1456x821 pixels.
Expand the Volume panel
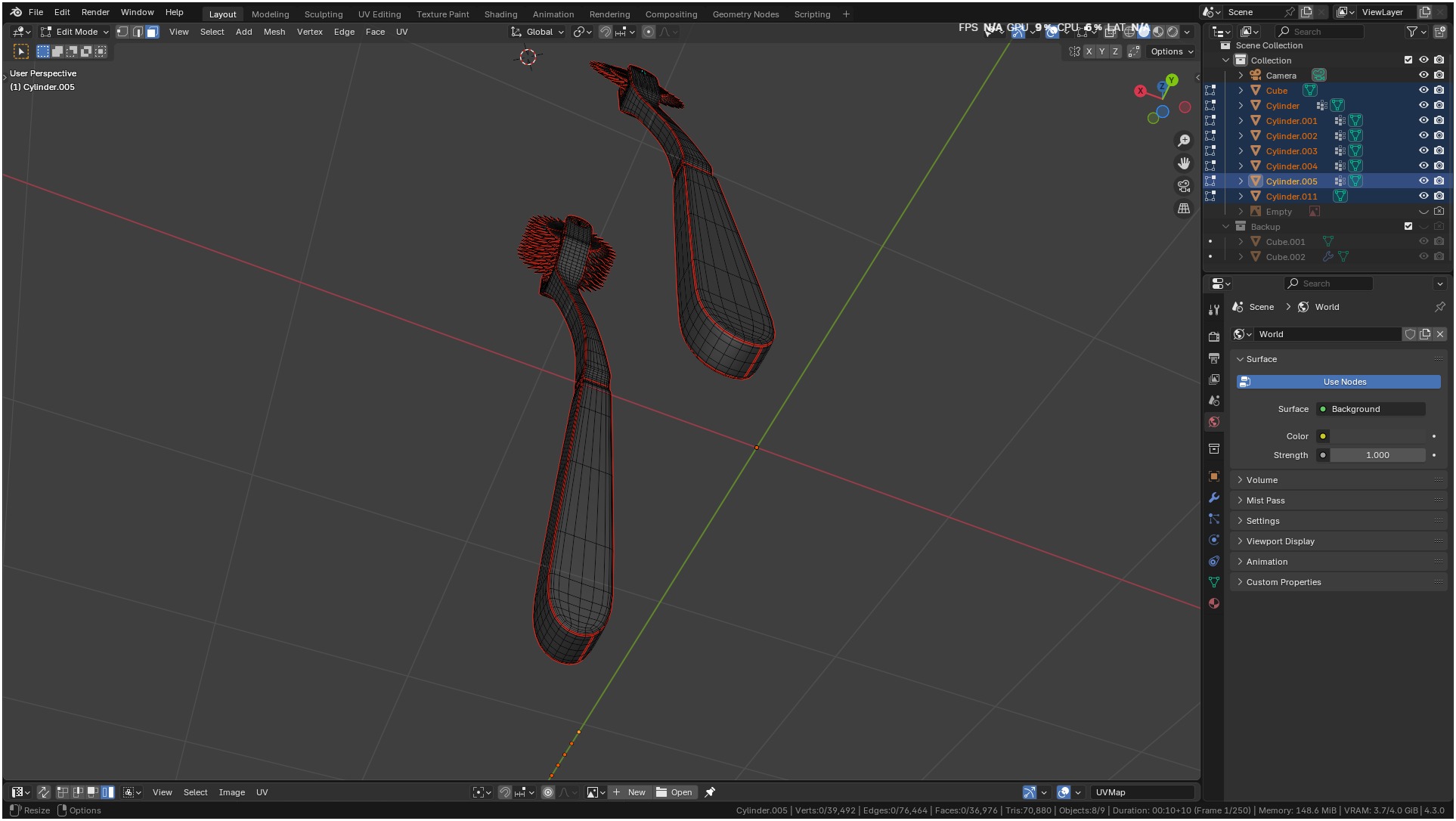(1262, 480)
